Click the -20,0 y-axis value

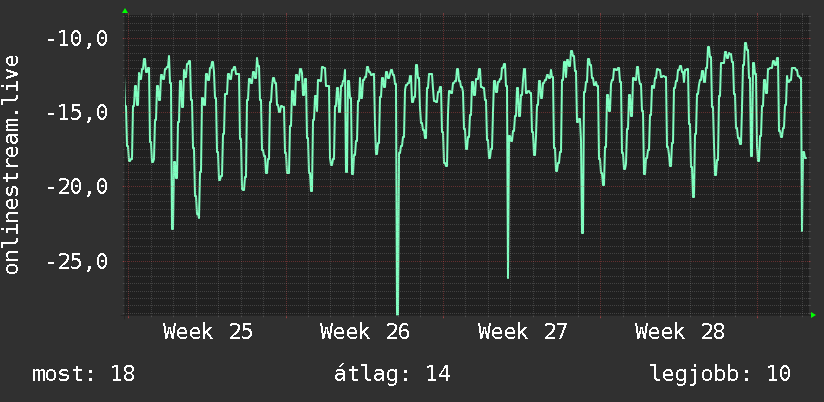tap(77, 187)
